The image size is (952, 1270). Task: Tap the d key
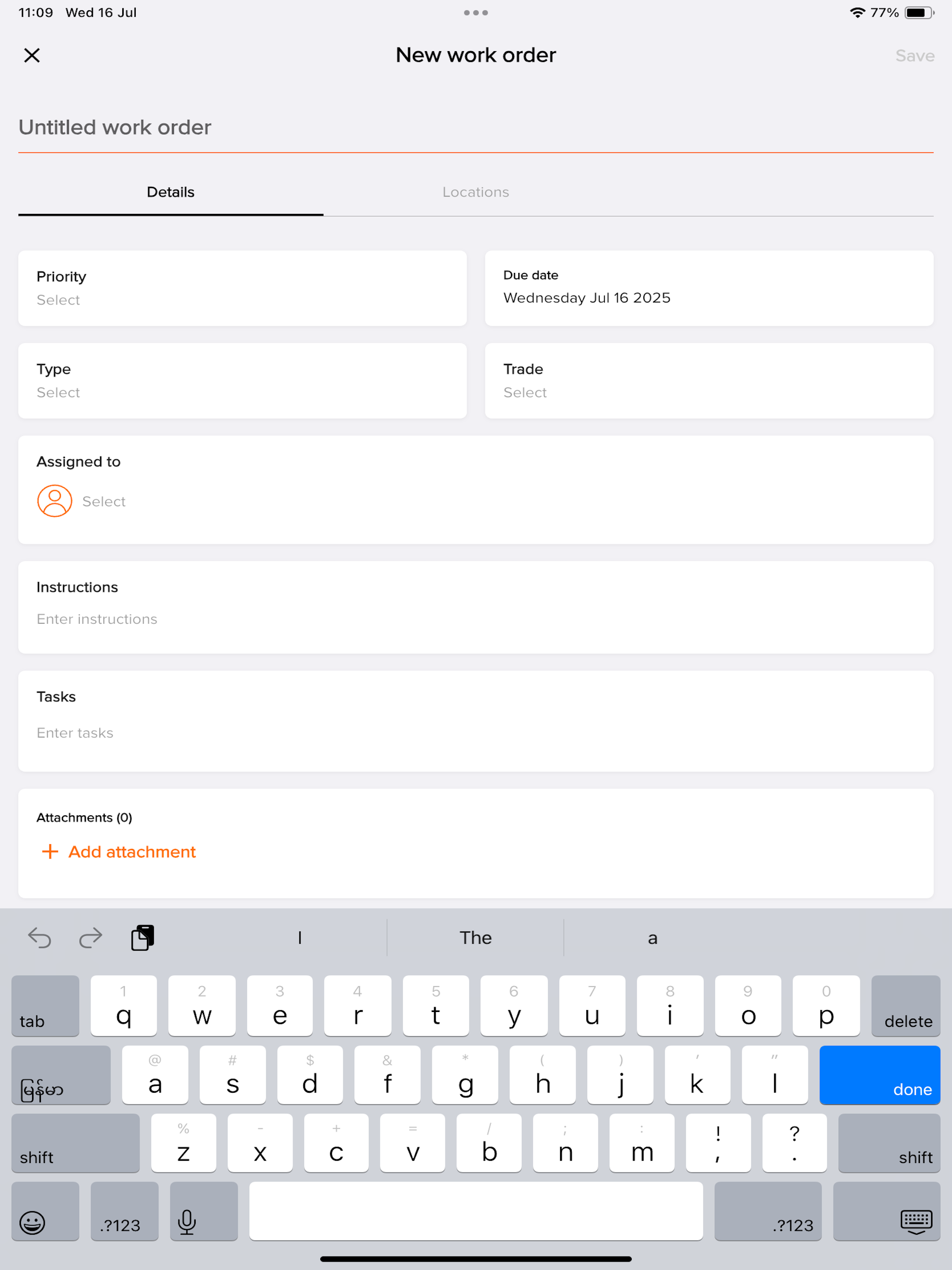coord(310,1075)
